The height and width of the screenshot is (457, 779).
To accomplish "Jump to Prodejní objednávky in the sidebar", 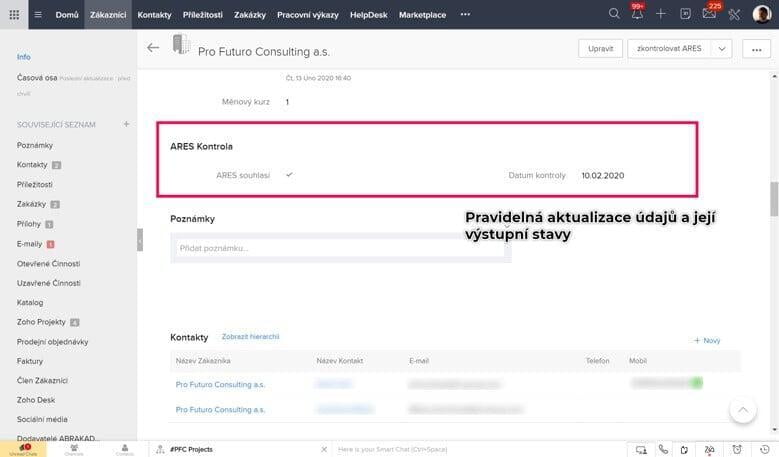I will (52, 342).
